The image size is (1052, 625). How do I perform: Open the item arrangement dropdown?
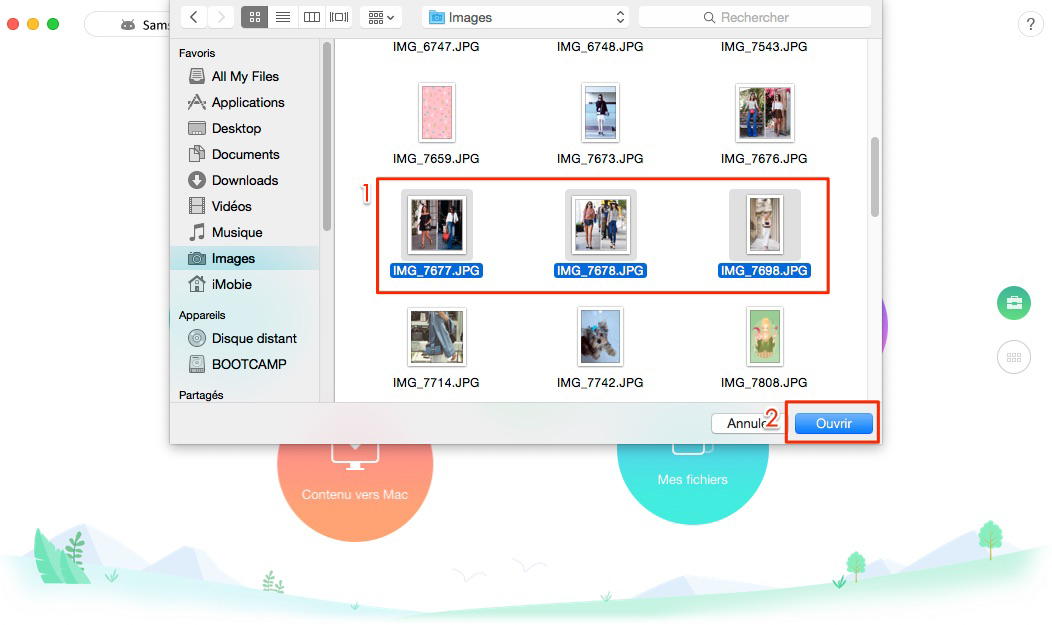(x=381, y=17)
